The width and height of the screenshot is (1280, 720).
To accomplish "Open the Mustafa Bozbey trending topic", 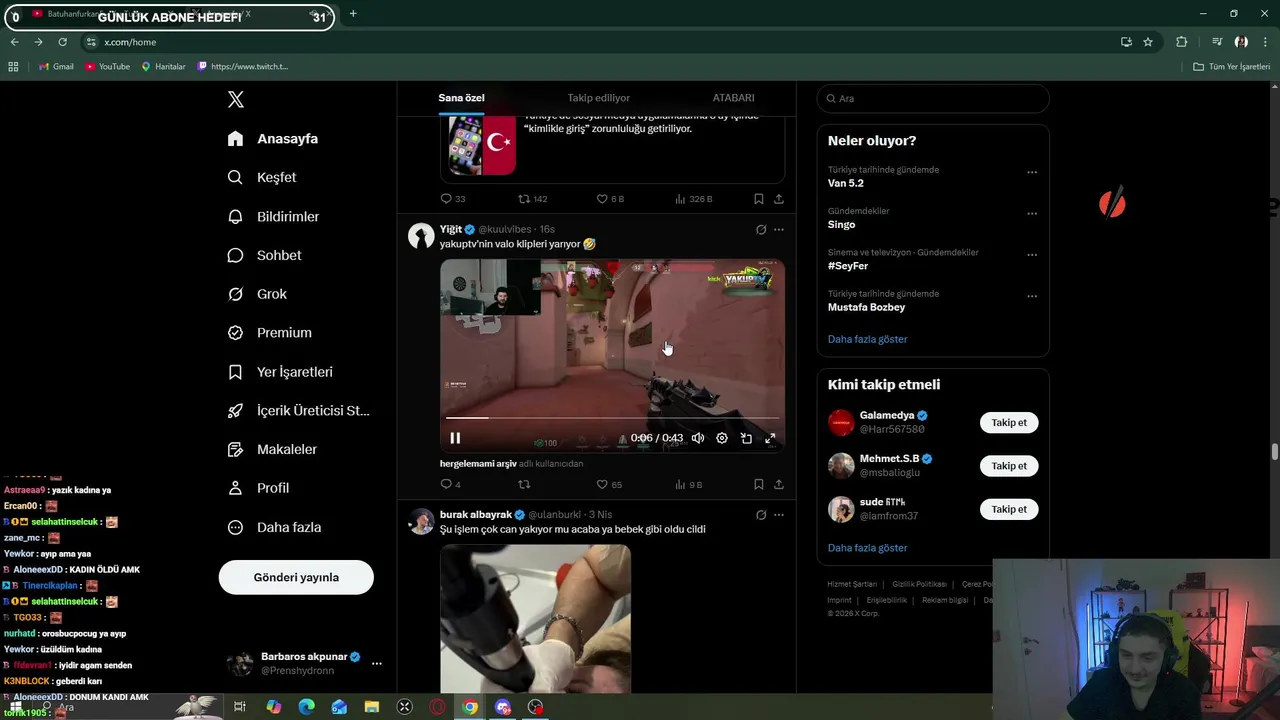I will [x=866, y=308].
